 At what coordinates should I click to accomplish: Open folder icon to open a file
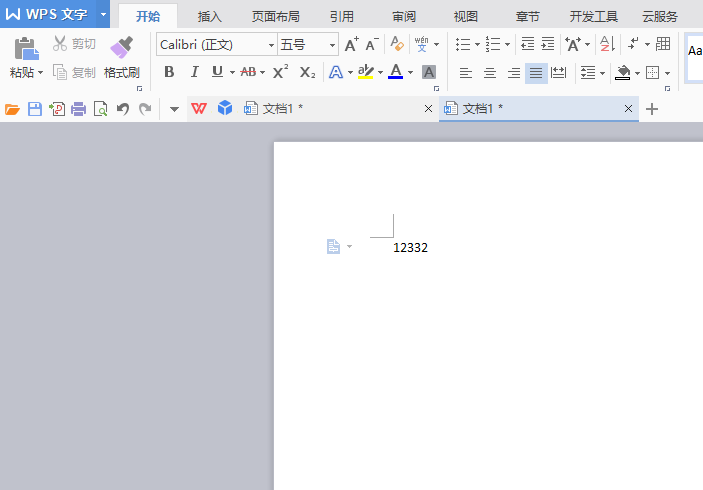click(13, 109)
